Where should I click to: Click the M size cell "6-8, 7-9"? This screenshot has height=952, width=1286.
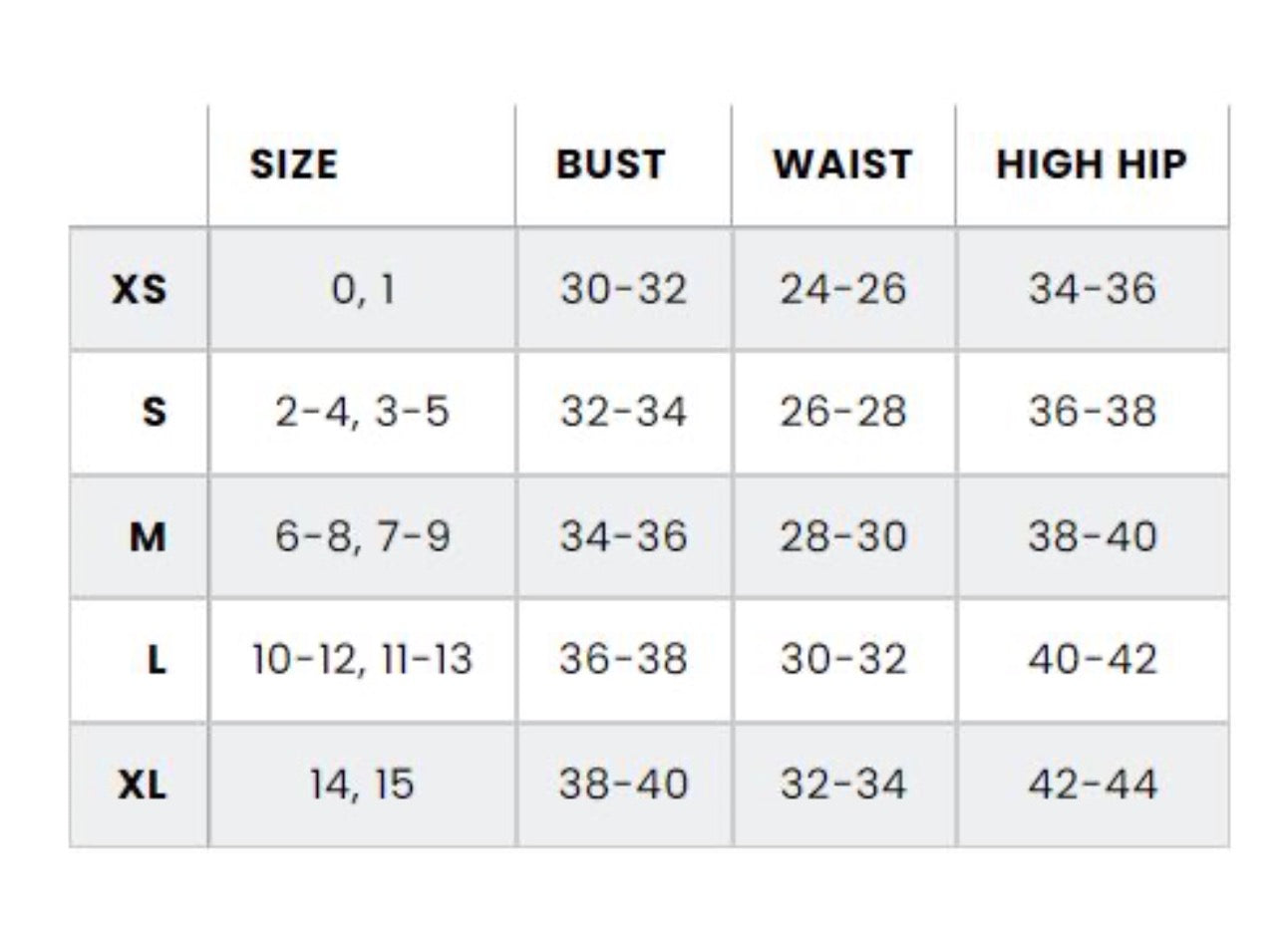point(363,537)
